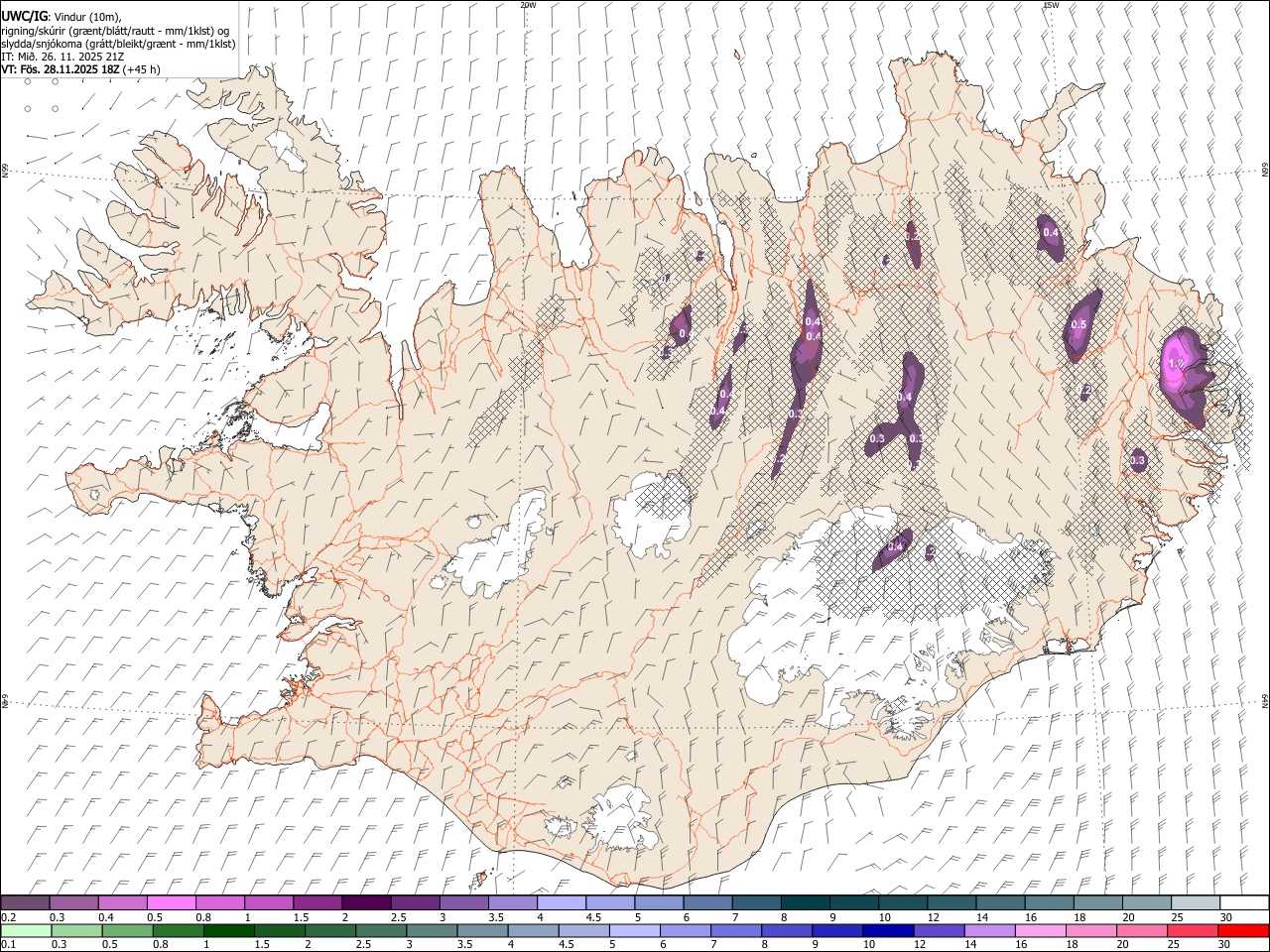Click darkest purple 2 swatch in snow legend
This screenshot has height=952, width=1270.
[x=365, y=903]
